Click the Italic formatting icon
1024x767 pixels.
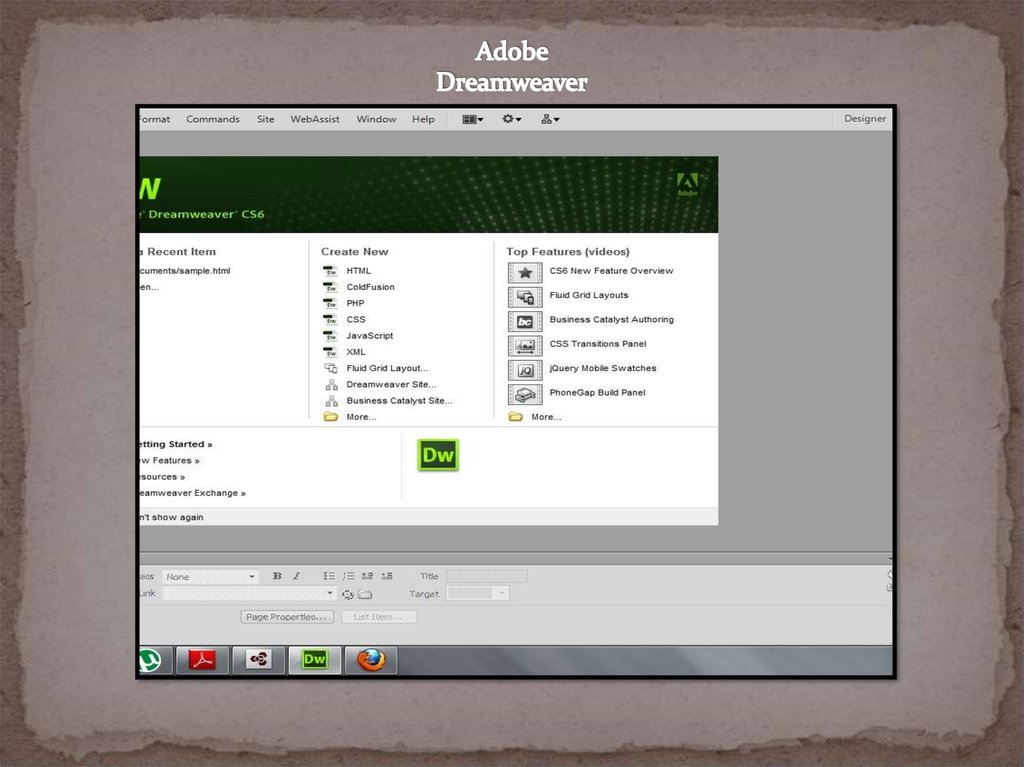click(x=296, y=576)
